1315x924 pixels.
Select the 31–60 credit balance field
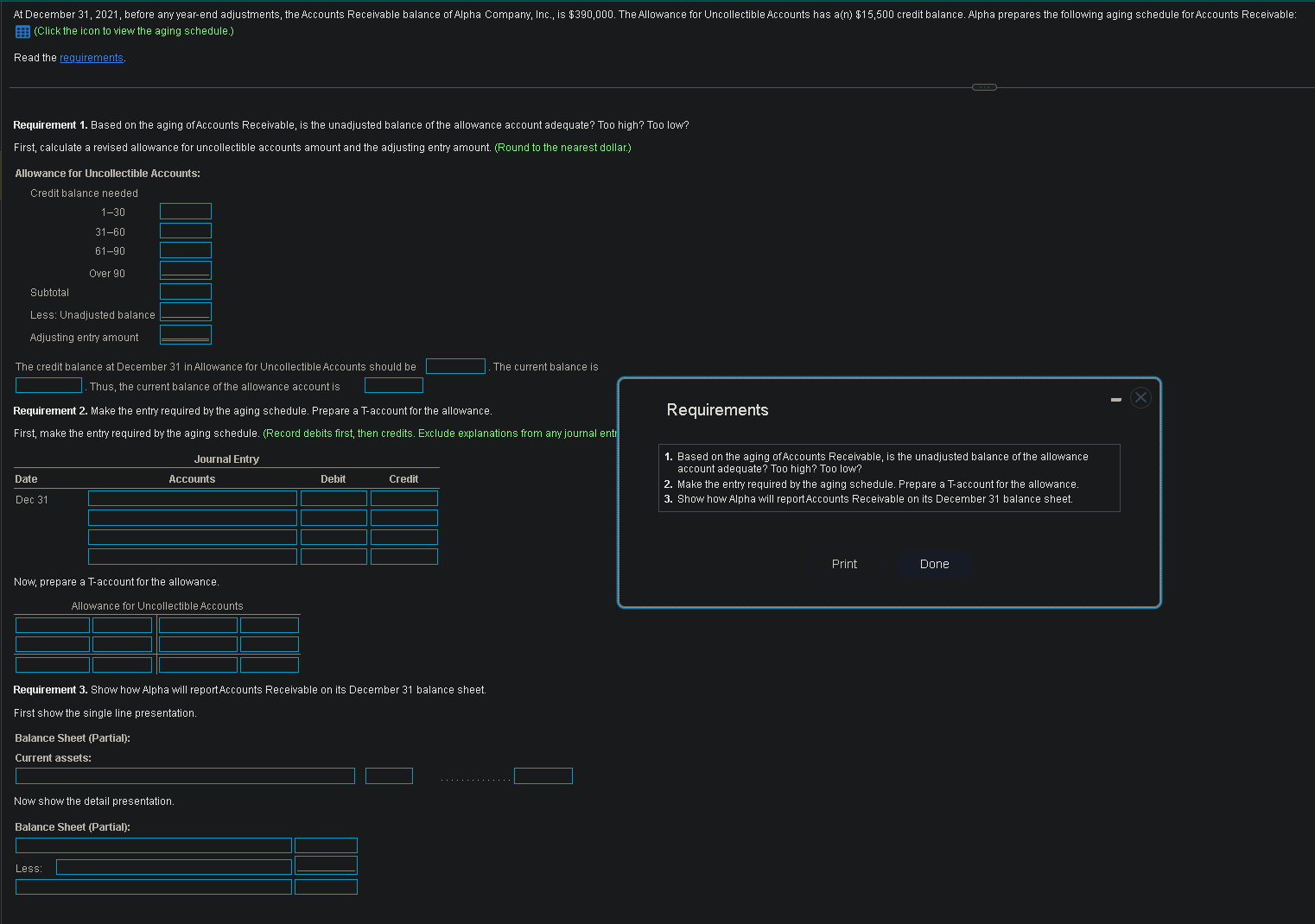(x=186, y=231)
